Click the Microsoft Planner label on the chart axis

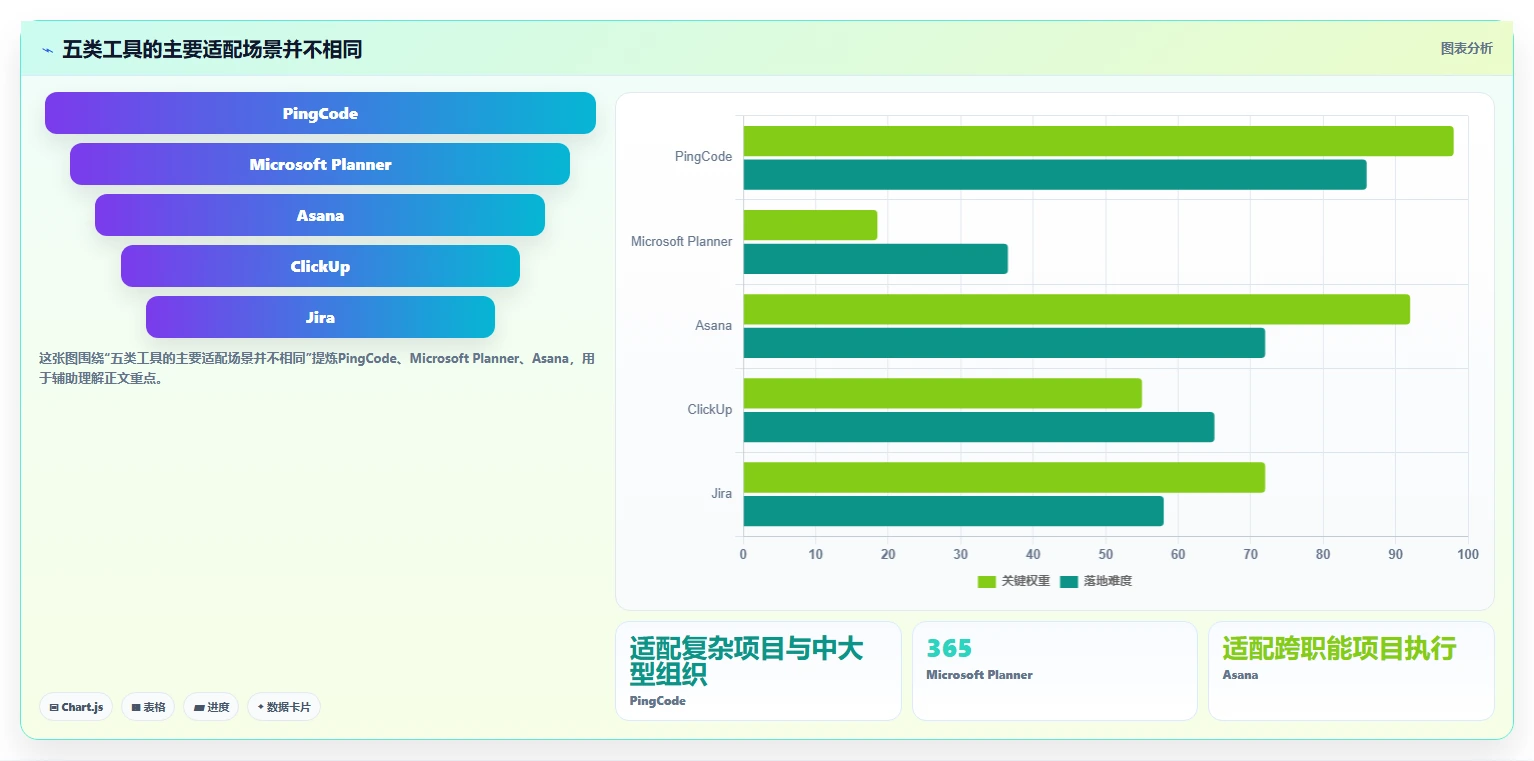point(681,241)
